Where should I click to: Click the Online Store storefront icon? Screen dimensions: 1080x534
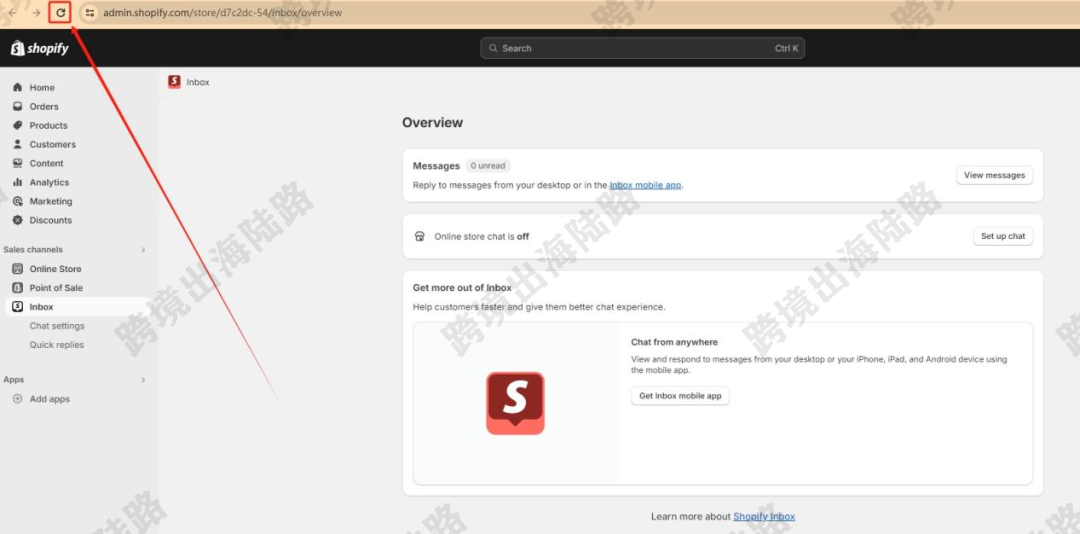tap(18, 269)
